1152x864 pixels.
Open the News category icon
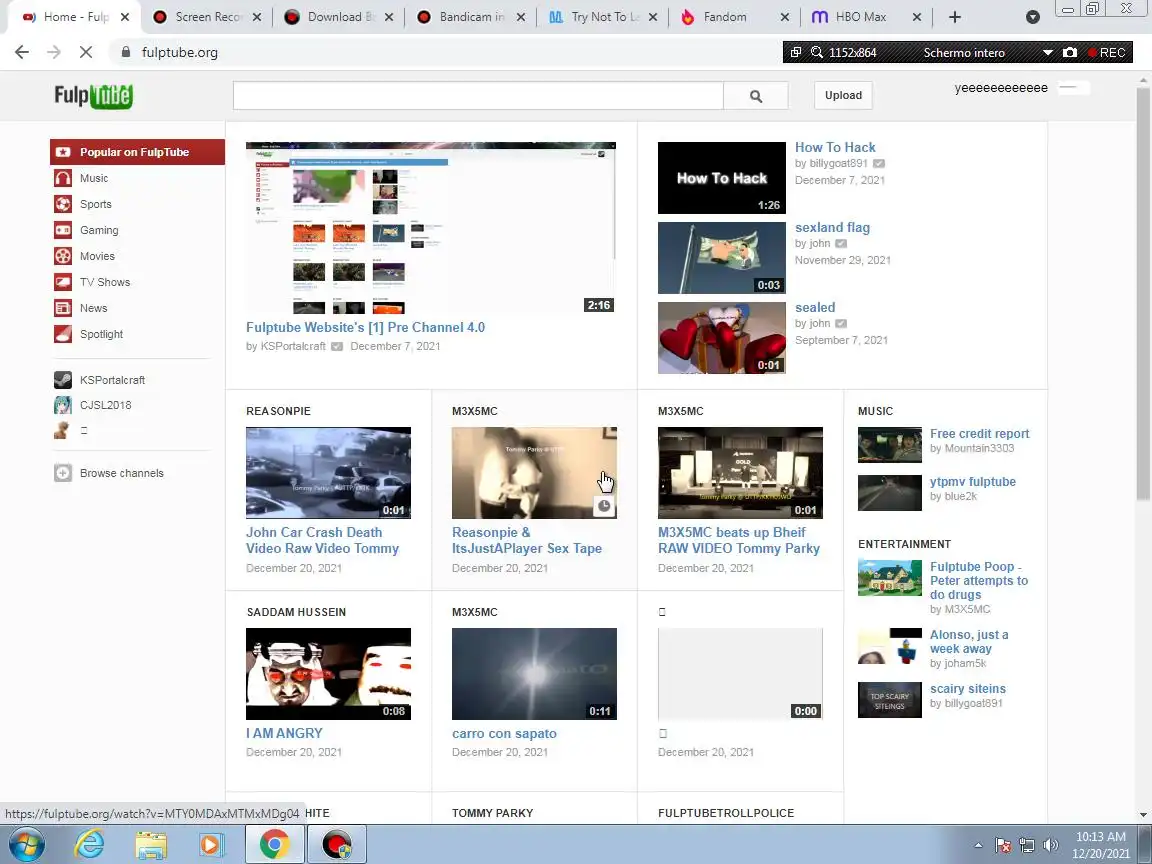point(63,308)
